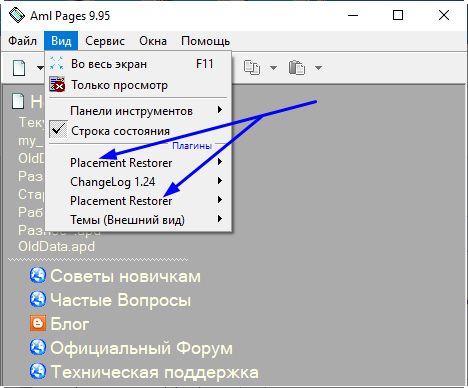Screen dimensions: 468x388
Task: Click the Только просмотр red X icon
Action: [x=57, y=84]
